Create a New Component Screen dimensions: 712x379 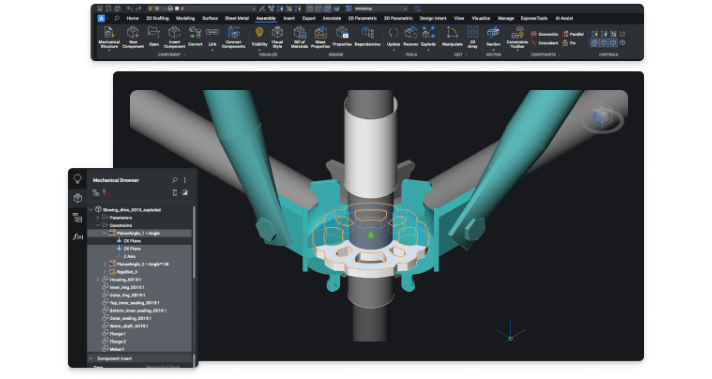(133, 37)
